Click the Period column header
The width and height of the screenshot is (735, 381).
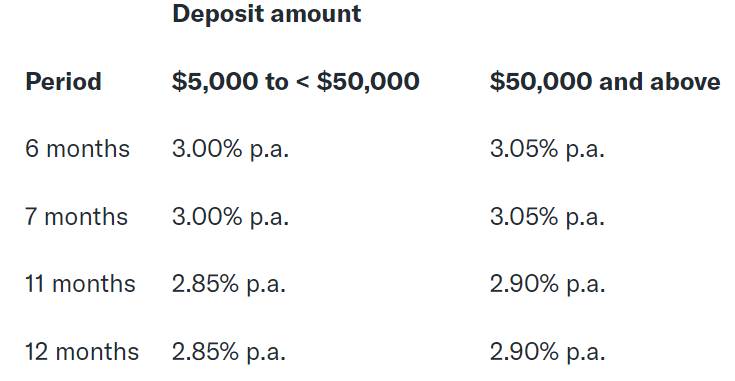[x=63, y=82]
